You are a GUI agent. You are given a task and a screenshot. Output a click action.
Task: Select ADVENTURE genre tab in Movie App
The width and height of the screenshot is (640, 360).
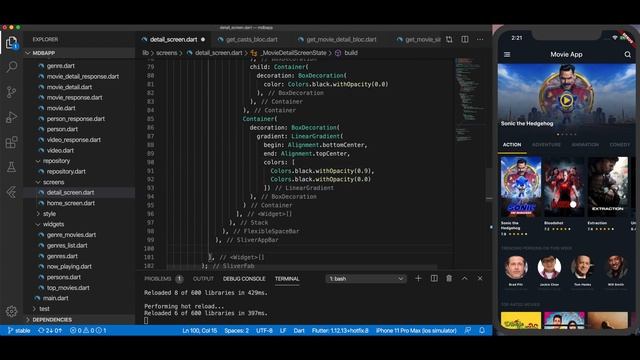[x=546, y=145]
